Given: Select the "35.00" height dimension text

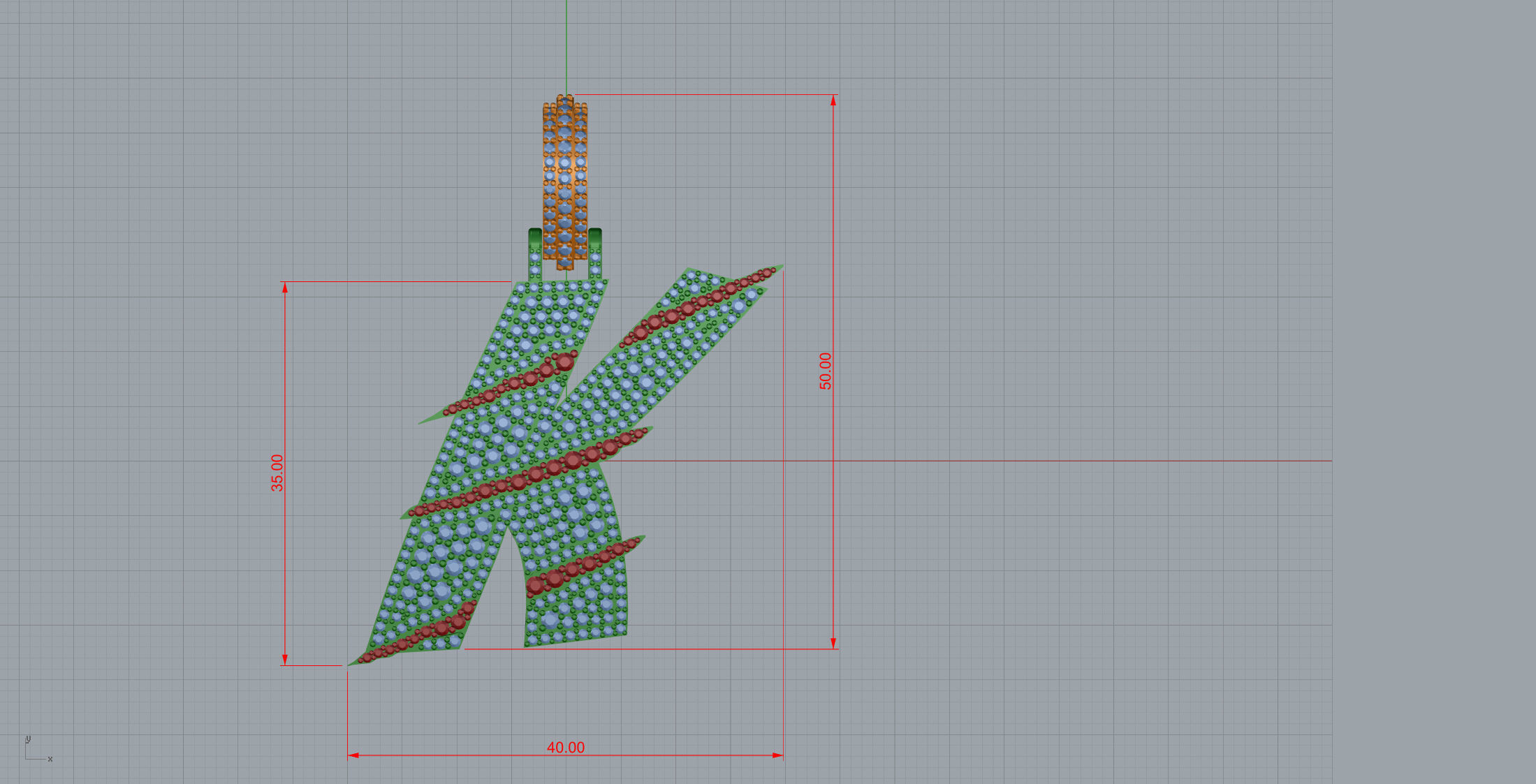Looking at the screenshot, I should click(x=277, y=473).
